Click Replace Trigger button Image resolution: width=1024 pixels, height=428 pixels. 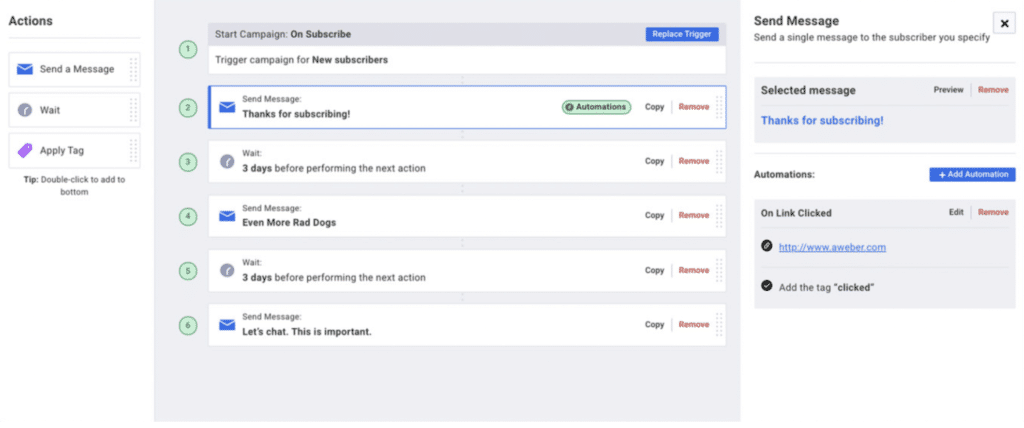[x=682, y=34]
